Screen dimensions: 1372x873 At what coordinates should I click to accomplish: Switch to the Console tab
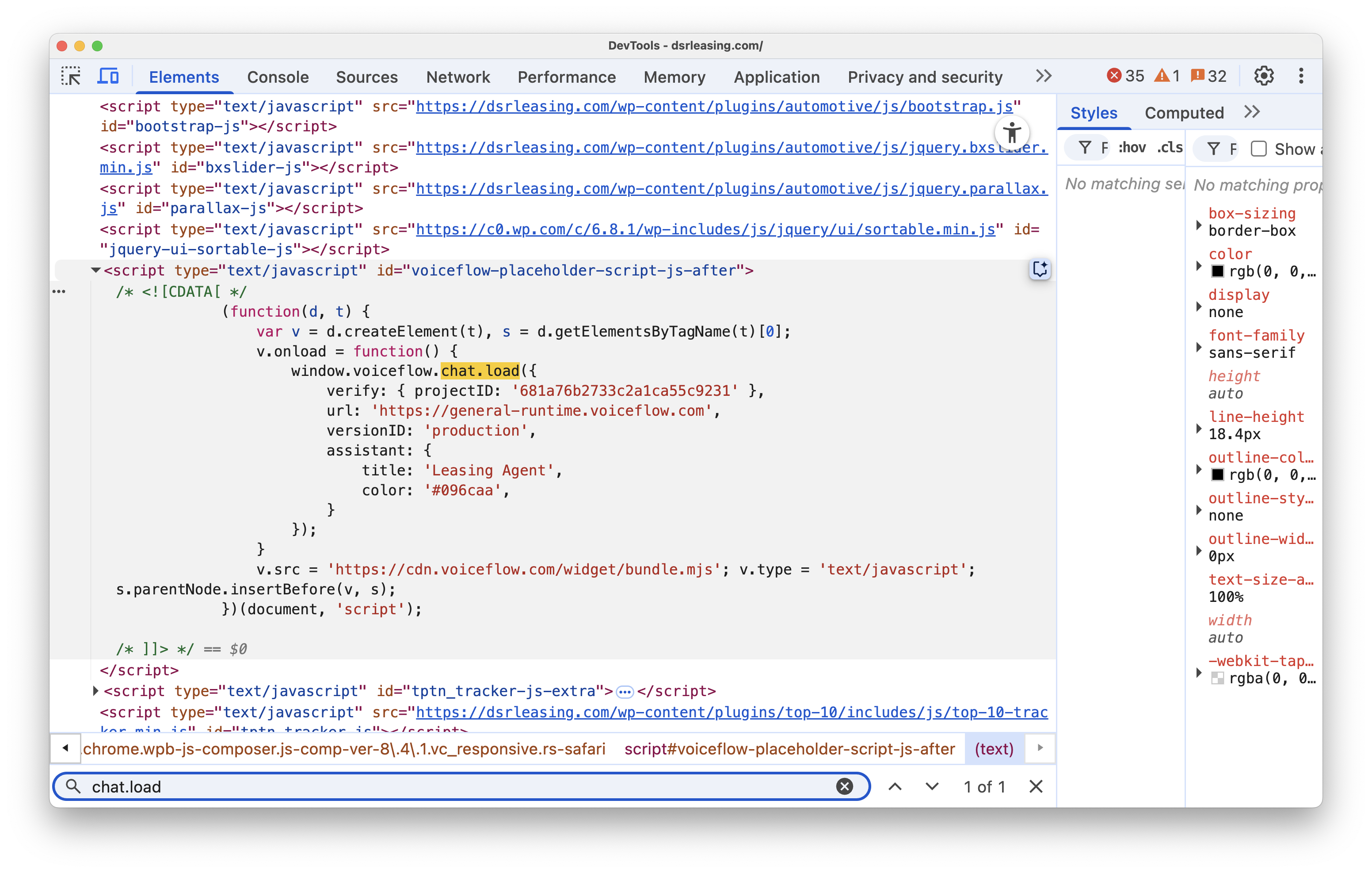tap(278, 77)
